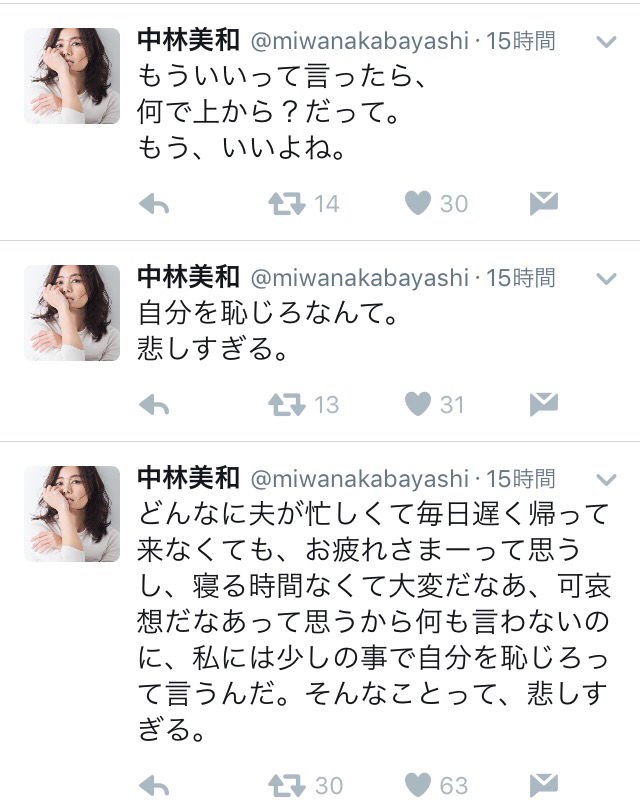Screen dimensions: 640x807
Task: Retweet the tweet showing 30 retweets
Action: [x=287, y=785]
